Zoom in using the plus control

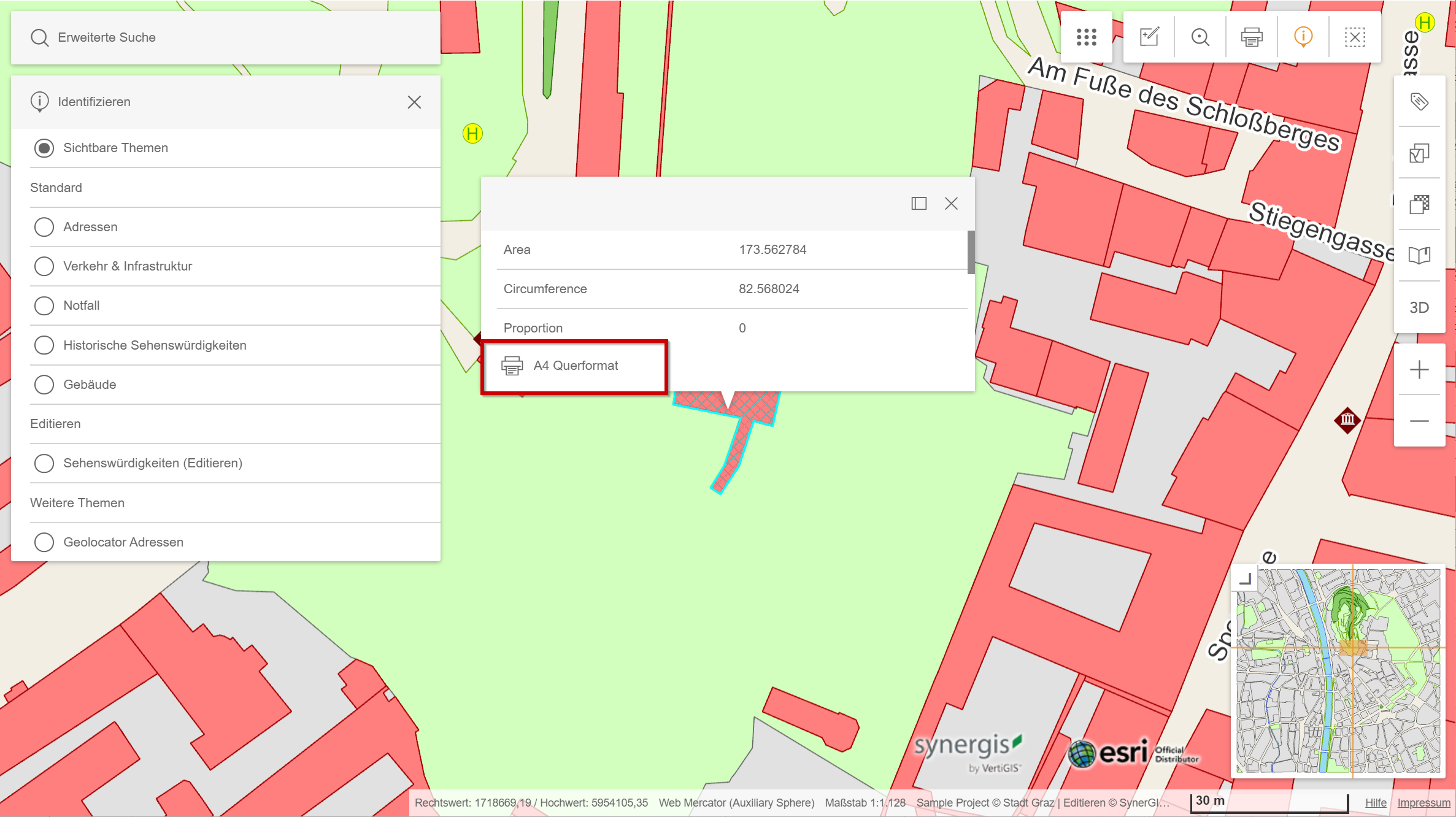click(1419, 369)
